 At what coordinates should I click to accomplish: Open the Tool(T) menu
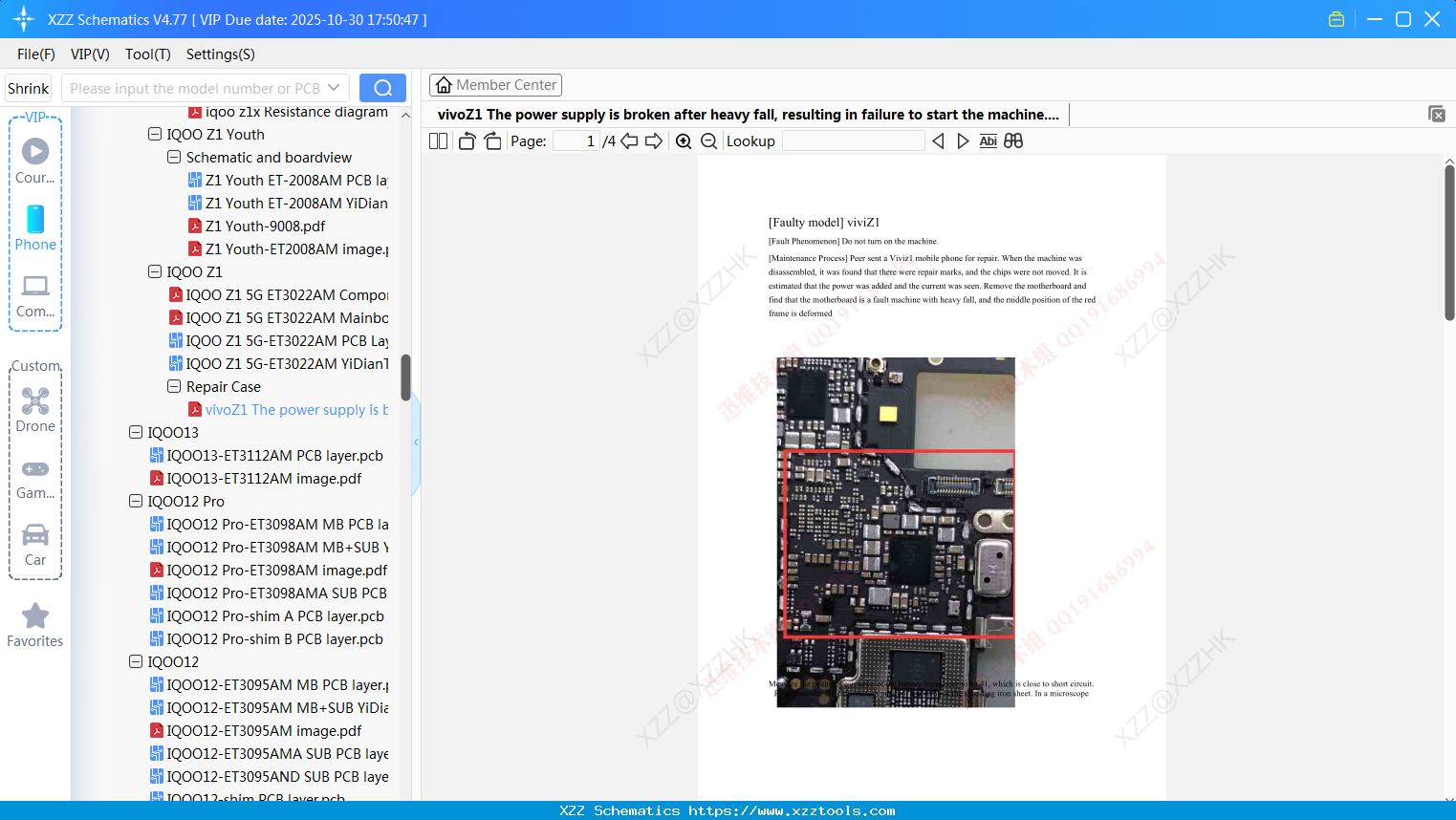pos(147,54)
